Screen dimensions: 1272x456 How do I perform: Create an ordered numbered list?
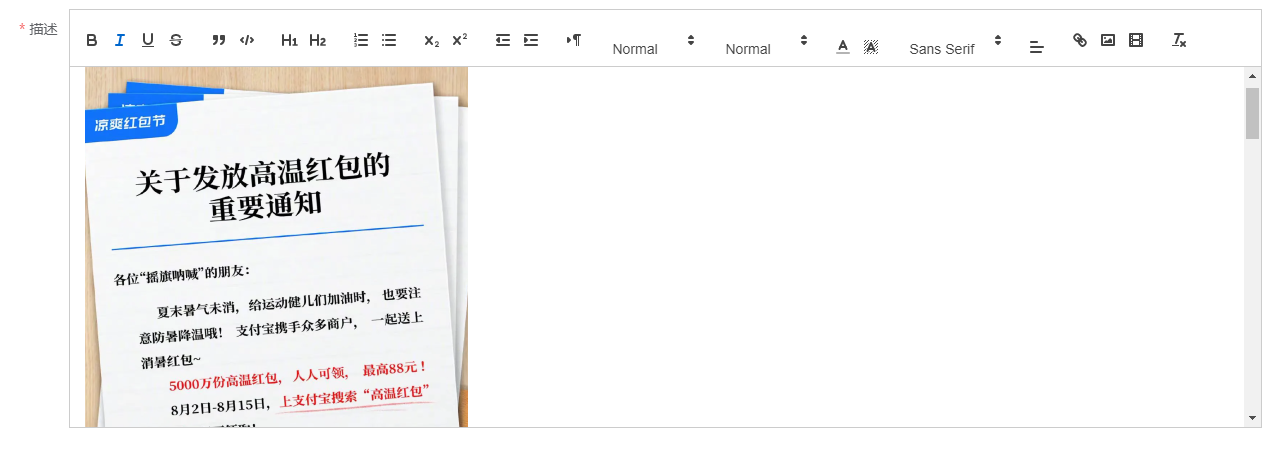pyautogui.click(x=361, y=40)
